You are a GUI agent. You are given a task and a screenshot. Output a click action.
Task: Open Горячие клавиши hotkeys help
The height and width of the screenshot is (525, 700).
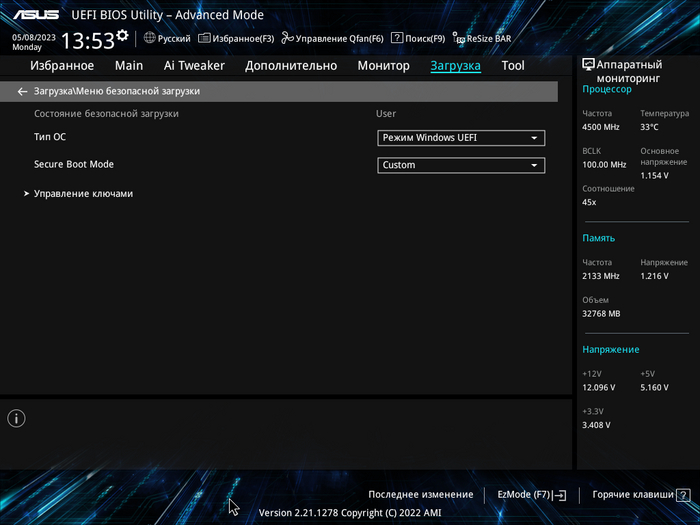pyautogui.click(x=640, y=495)
